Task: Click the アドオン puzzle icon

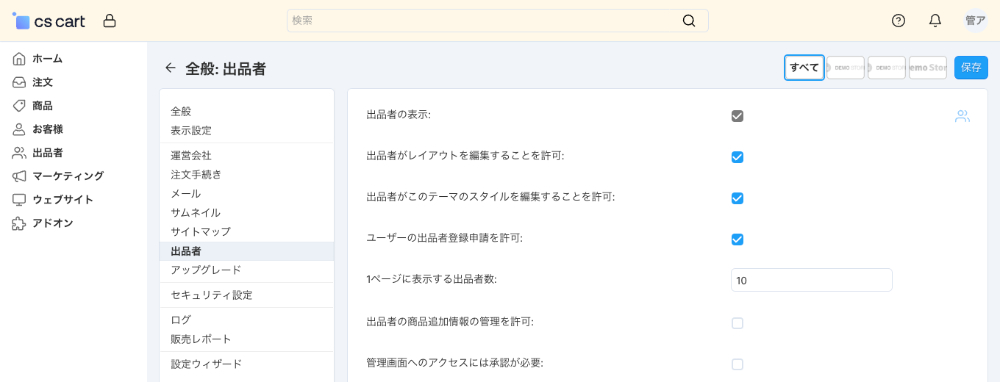Action: click(x=19, y=223)
